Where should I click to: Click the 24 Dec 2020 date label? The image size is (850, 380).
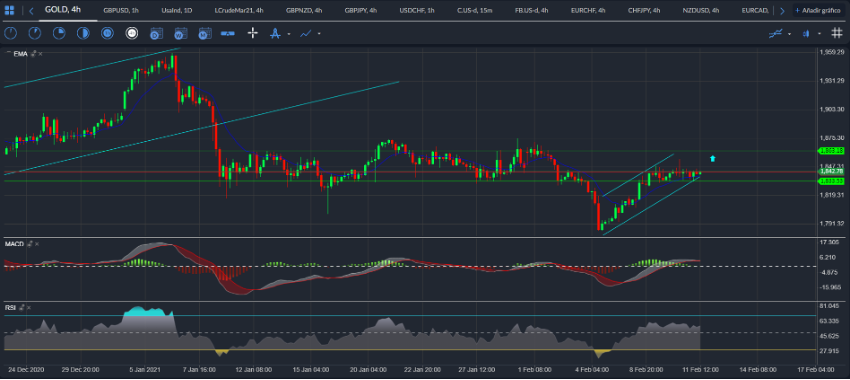click(27, 370)
